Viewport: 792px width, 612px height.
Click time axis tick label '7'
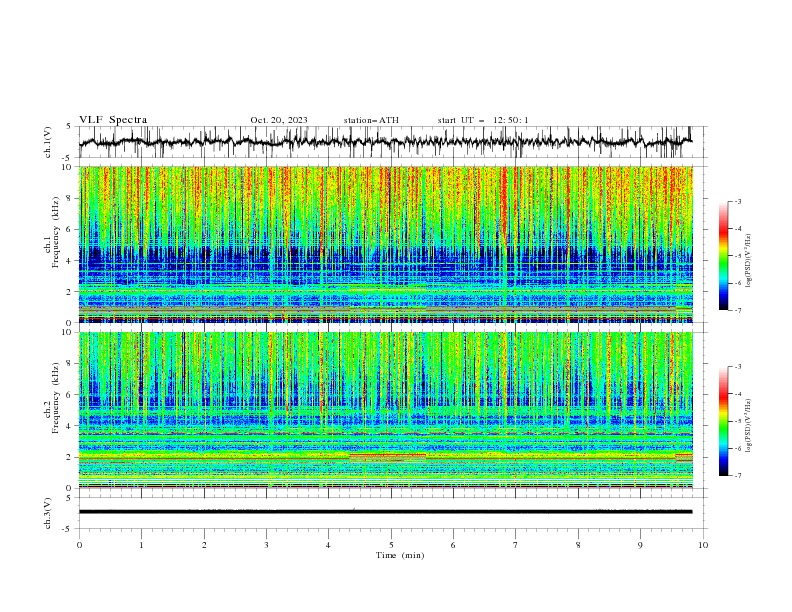[x=516, y=545]
